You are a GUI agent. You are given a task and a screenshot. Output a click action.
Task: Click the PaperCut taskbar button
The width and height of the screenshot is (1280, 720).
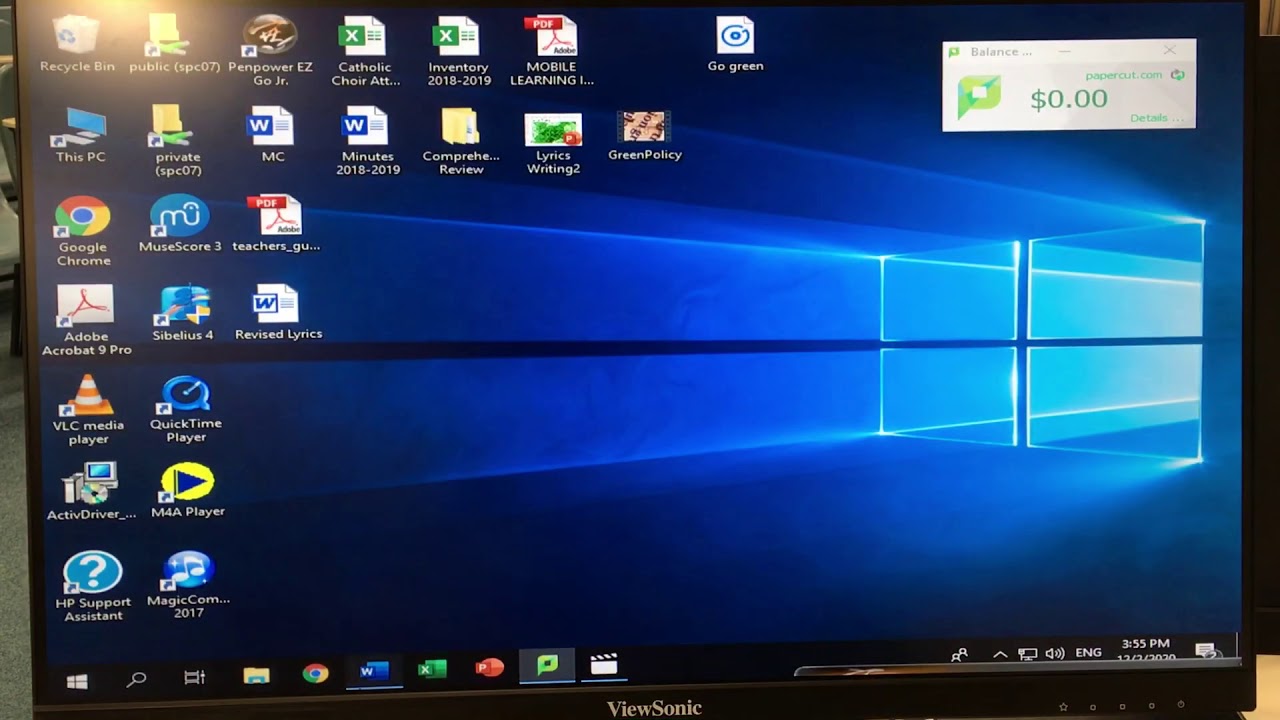(547, 665)
